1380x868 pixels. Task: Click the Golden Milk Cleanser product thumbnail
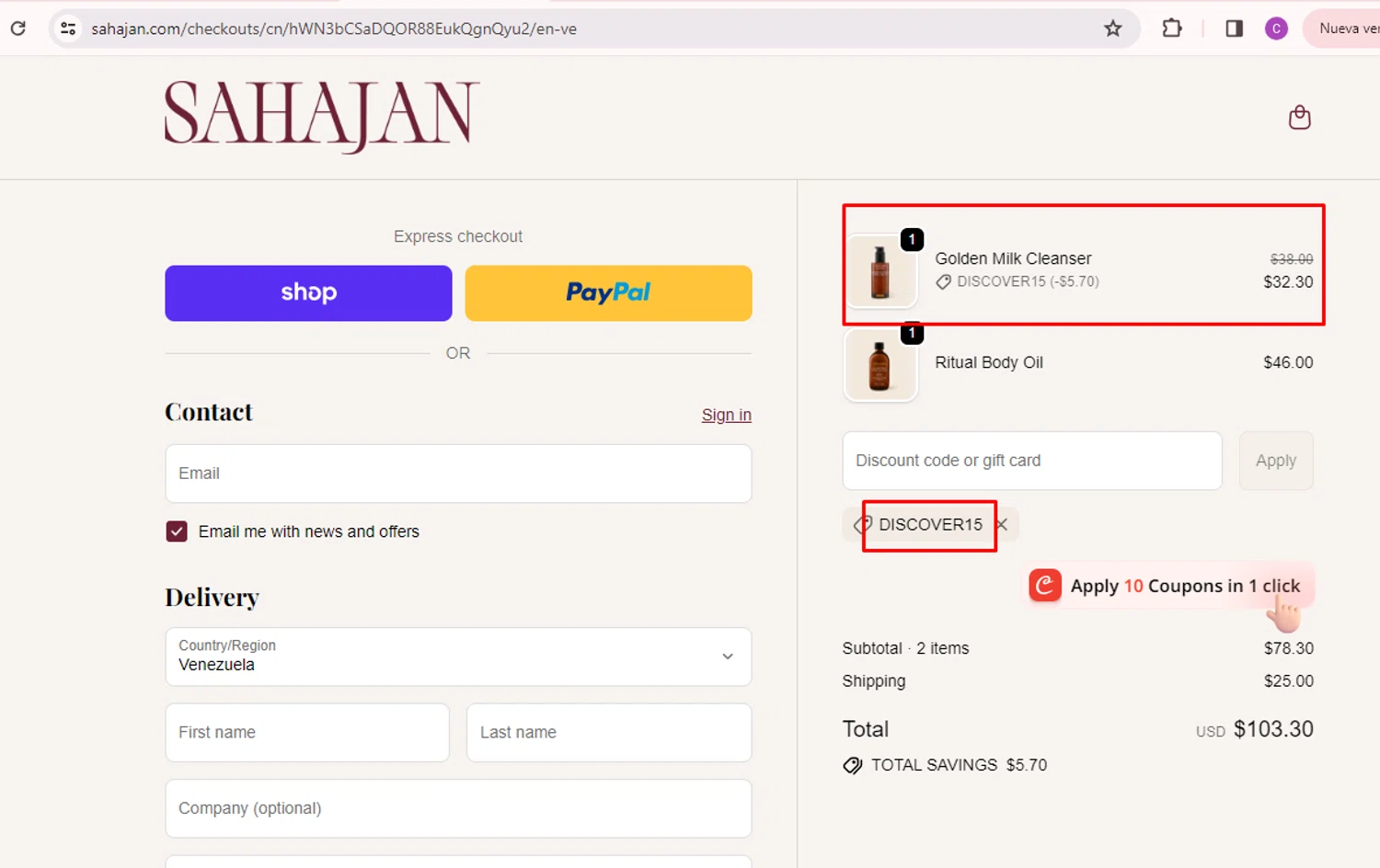[x=880, y=270]
